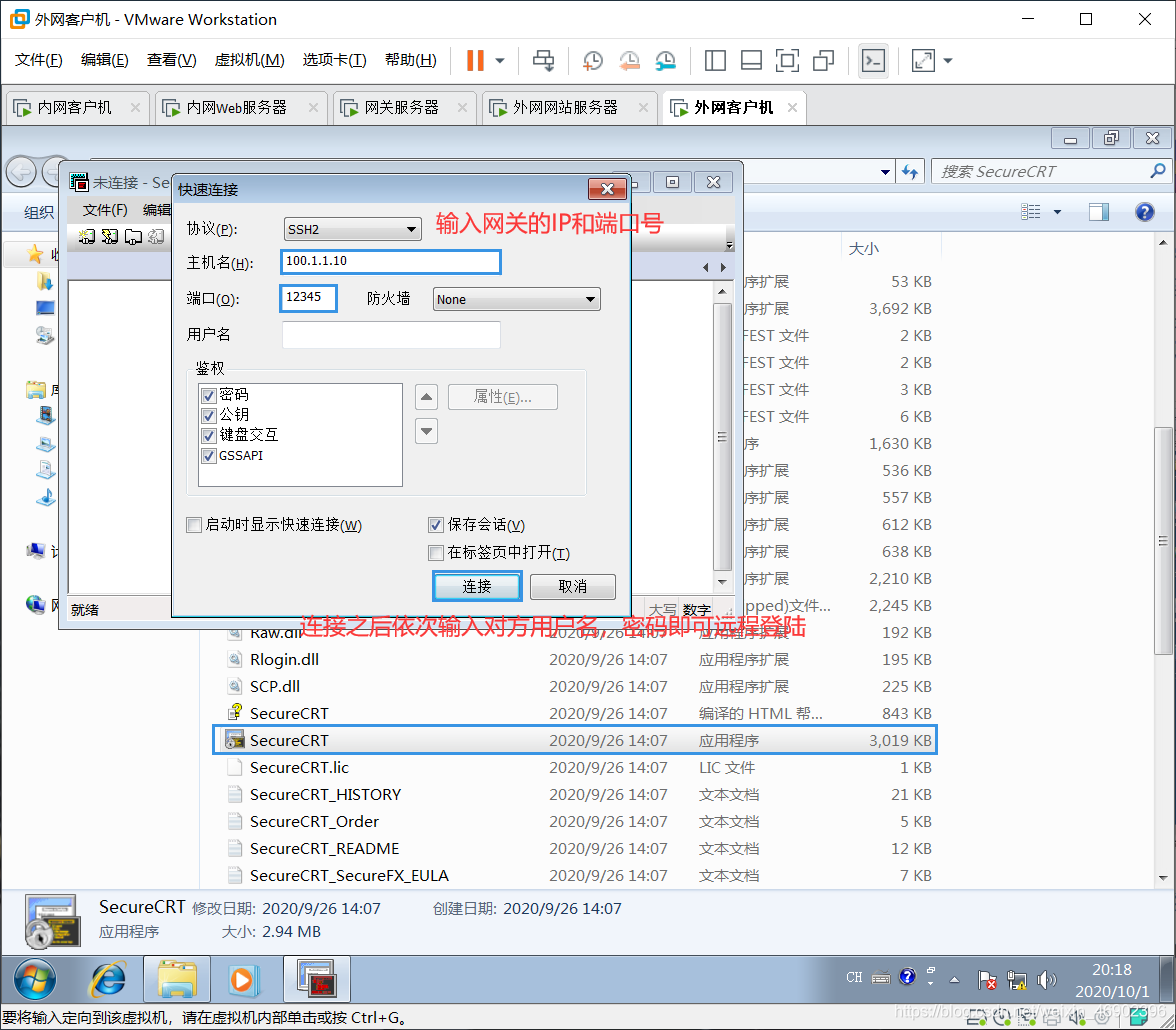This screenshot has height=1030, width=1176.
Task: Uncheck the 保存会话 checkbox
Action: pyautogui.click(x=436, y=524)
